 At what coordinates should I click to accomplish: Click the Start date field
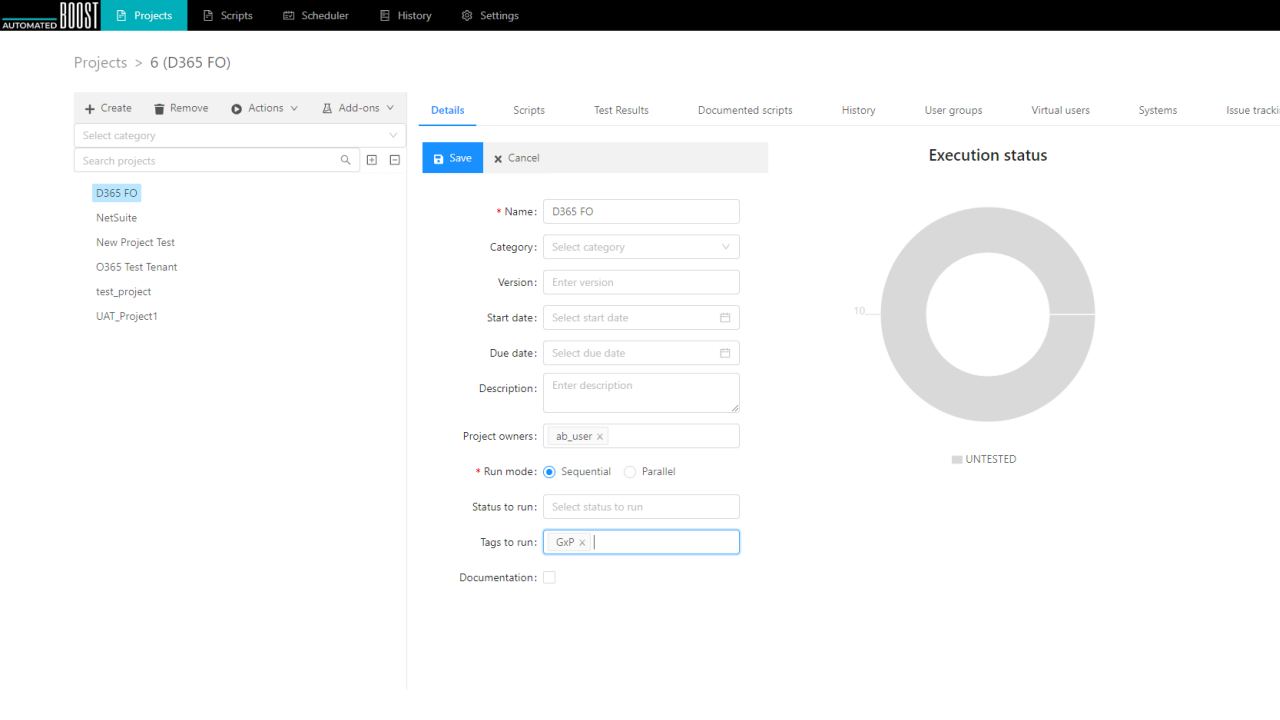tap(641, 318)
